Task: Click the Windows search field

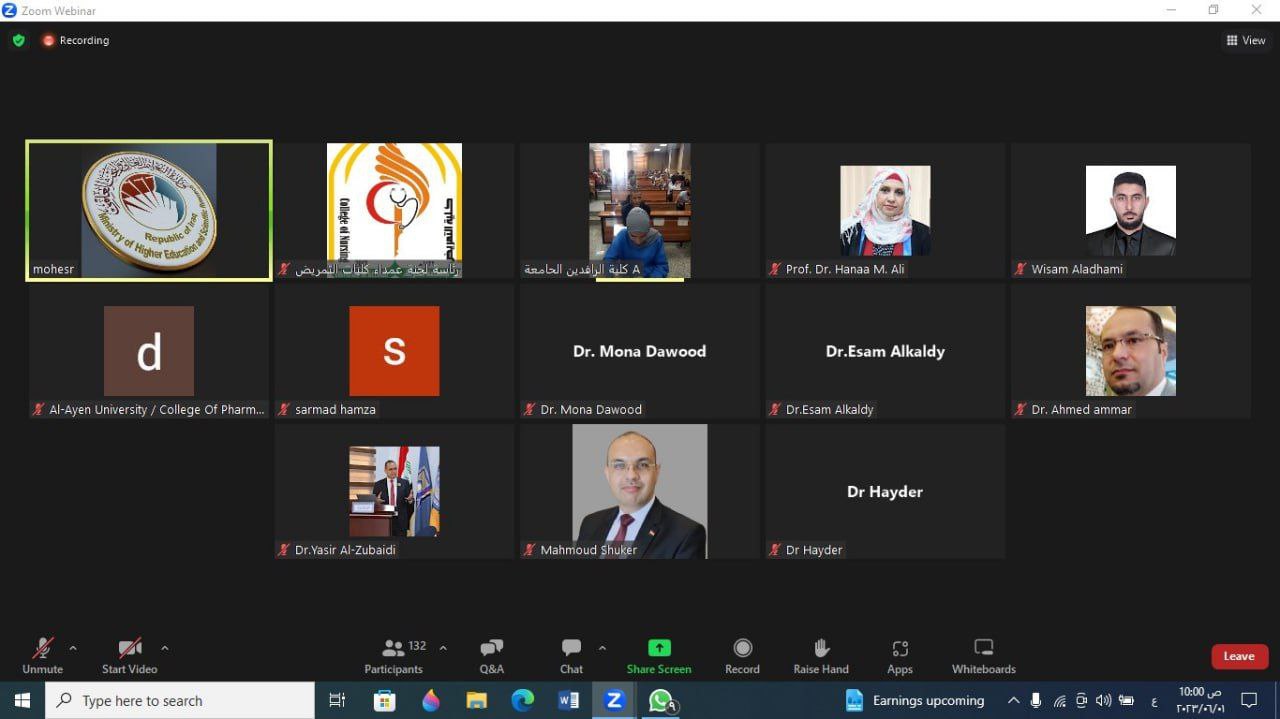Action: tap(180, 700)
